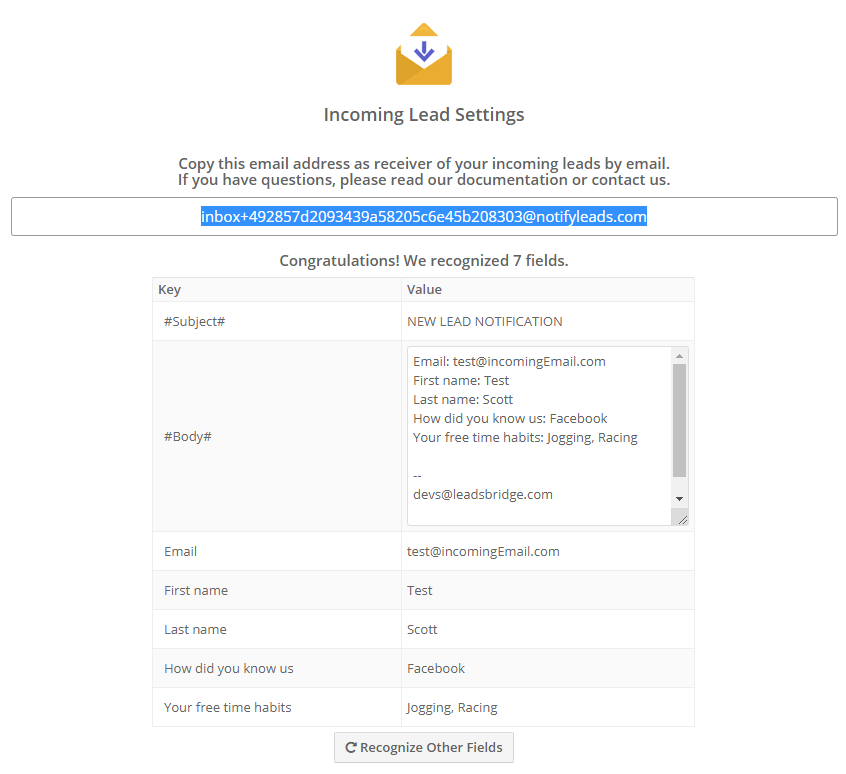The width and height of the screenshot is (846, 774).
Task: Click the Jogging, Racing value cell
Action: click(x=548, y=707)
